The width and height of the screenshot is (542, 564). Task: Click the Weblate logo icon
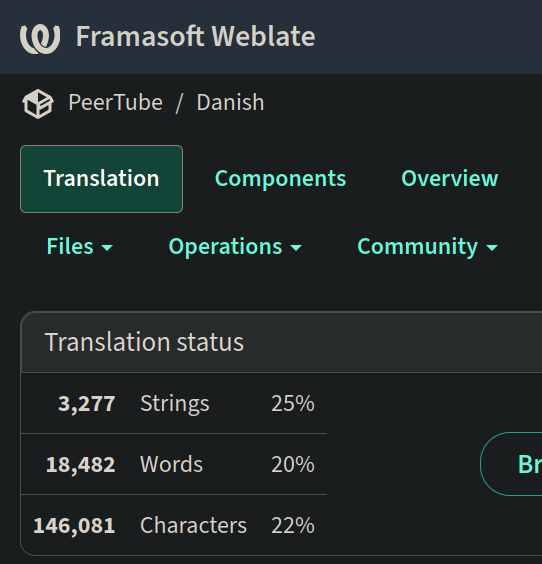tap(40, 37)
